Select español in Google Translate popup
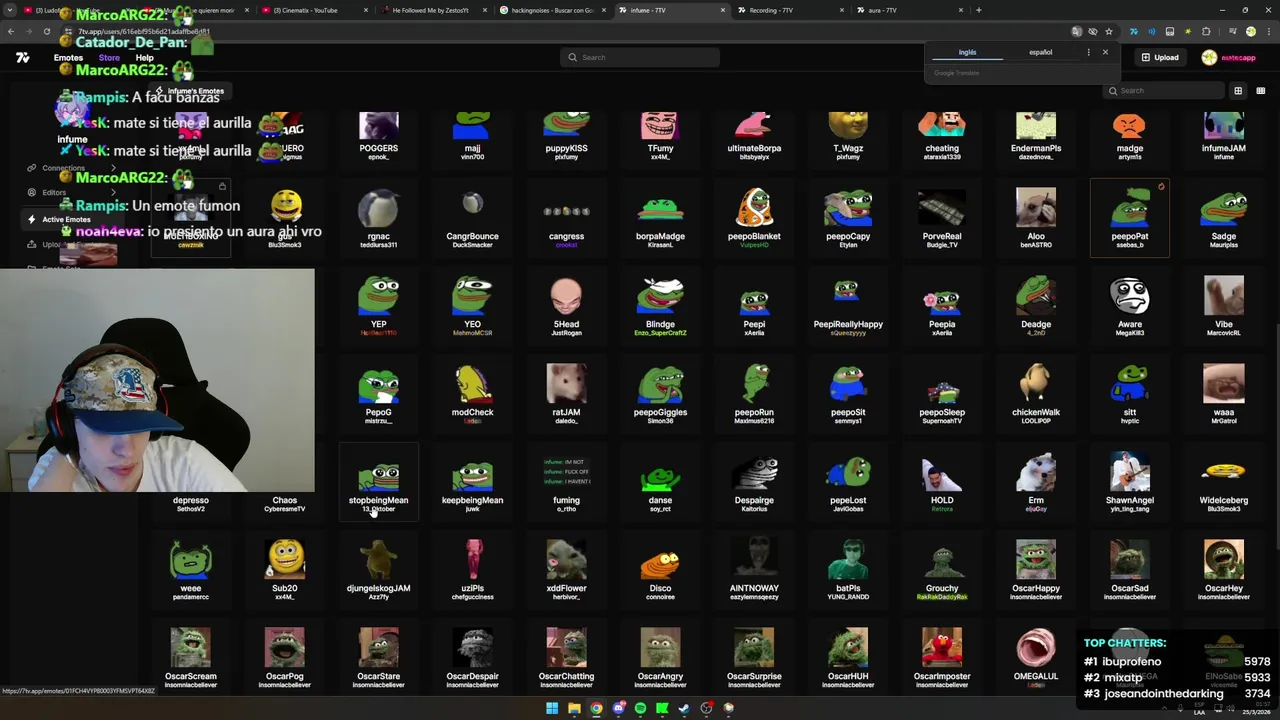The image size is (1280, 720). [1040, 52]
